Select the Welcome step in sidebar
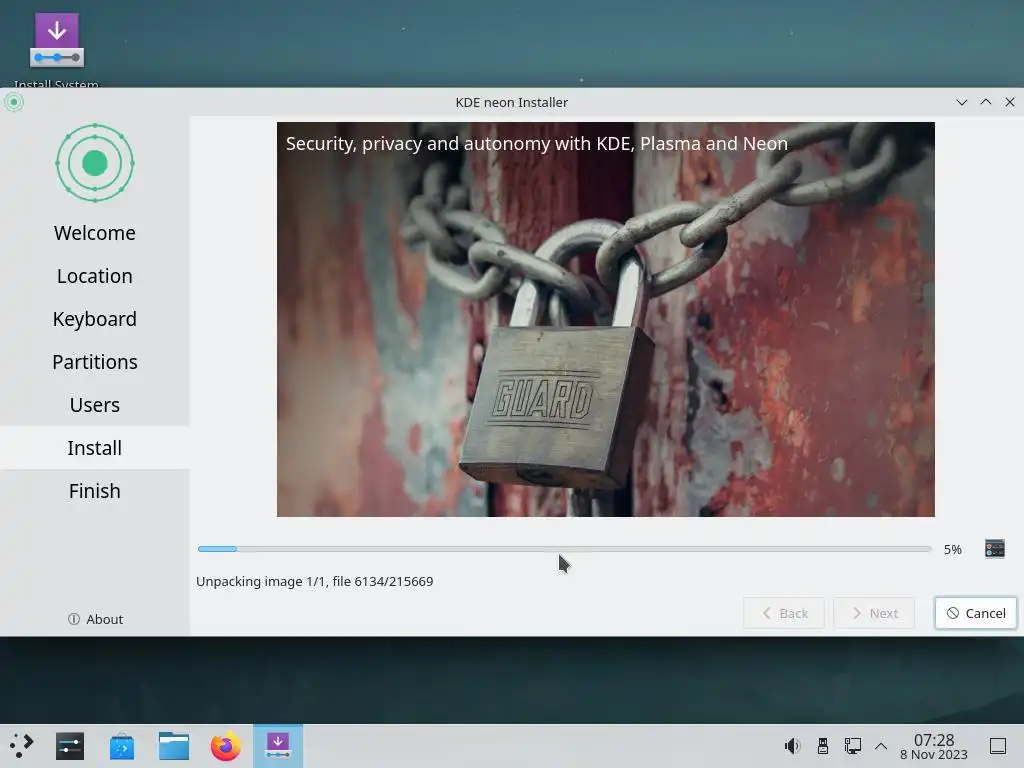 pyautogui.click(x=95, y=233)
